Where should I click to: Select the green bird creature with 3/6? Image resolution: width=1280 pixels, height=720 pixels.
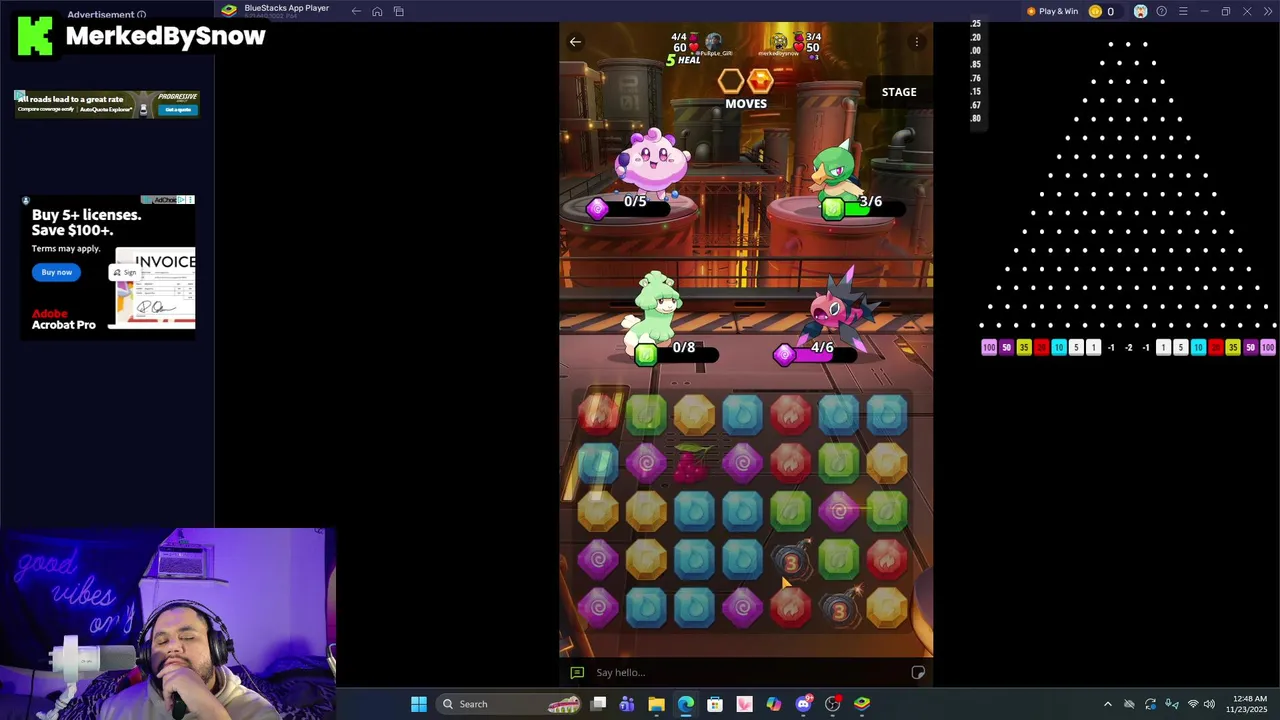pos(834,170)
